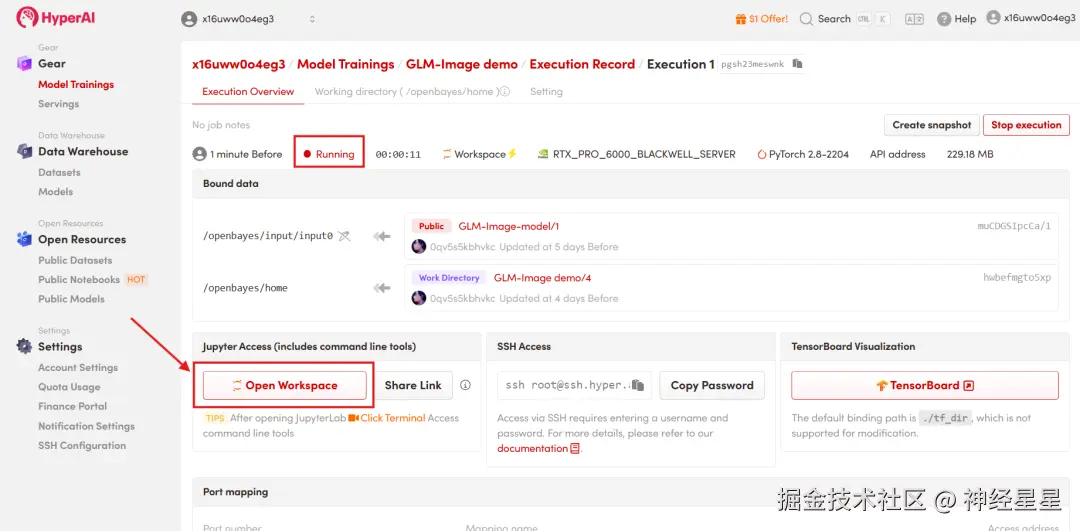Viewport: 1080px width, 531px height.
Task: Click the Open Resources section icon
Action: pyautogui.click(x=25, y=240)
